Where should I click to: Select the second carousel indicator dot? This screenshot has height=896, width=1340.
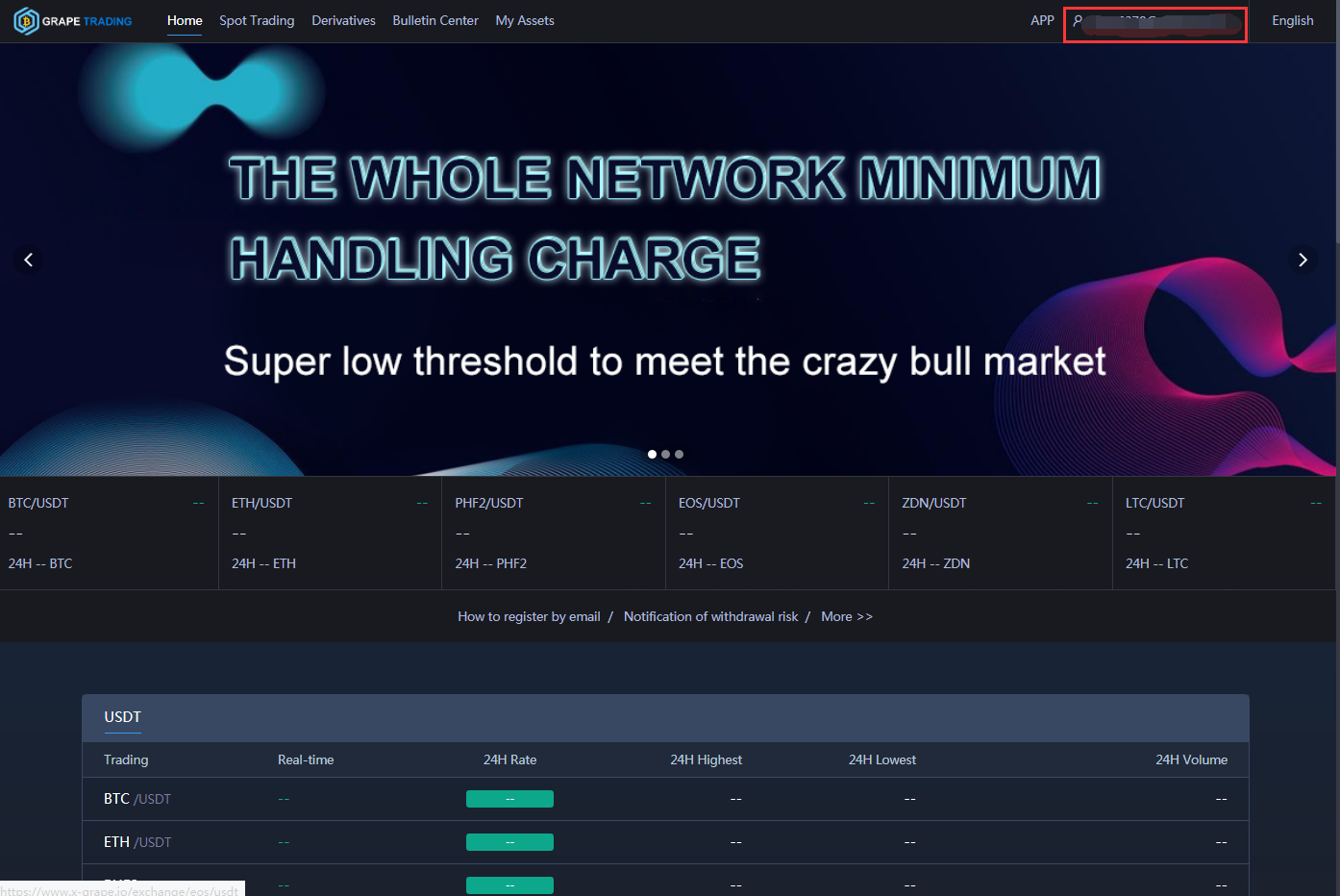click(x=665, y=454)
